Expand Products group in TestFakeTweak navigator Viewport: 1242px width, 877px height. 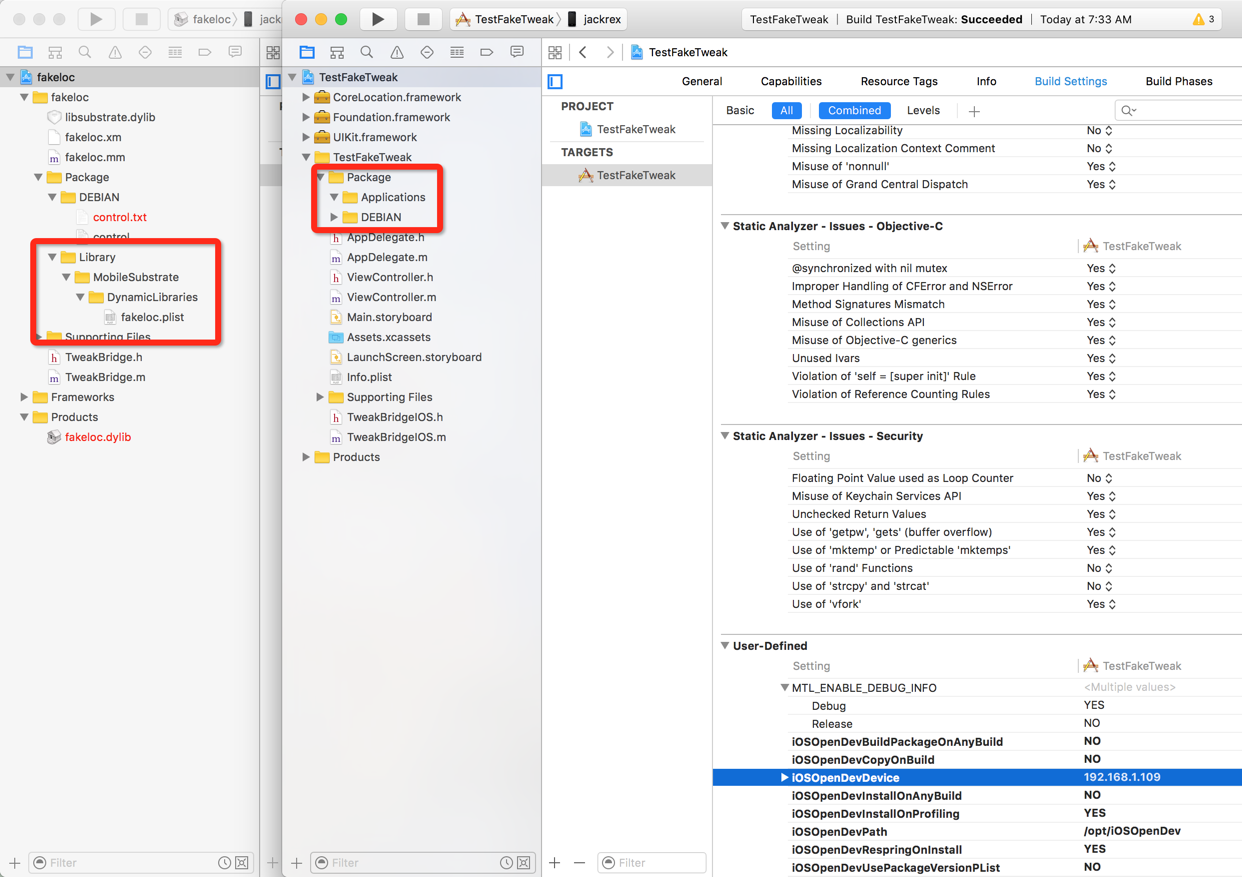click(x=306, y=457)
